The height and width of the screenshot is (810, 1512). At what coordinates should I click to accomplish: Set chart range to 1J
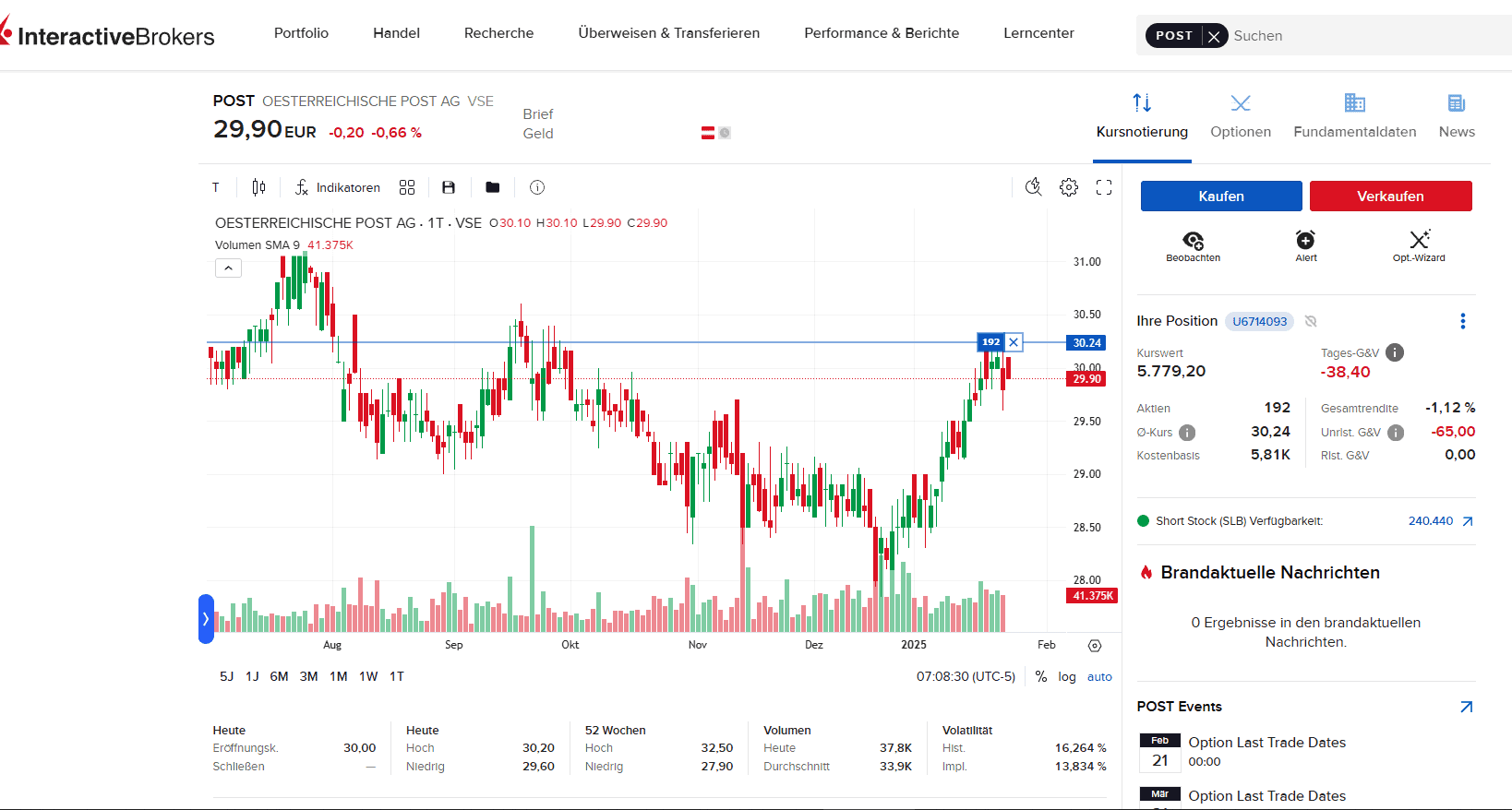[x=252, y=676]
